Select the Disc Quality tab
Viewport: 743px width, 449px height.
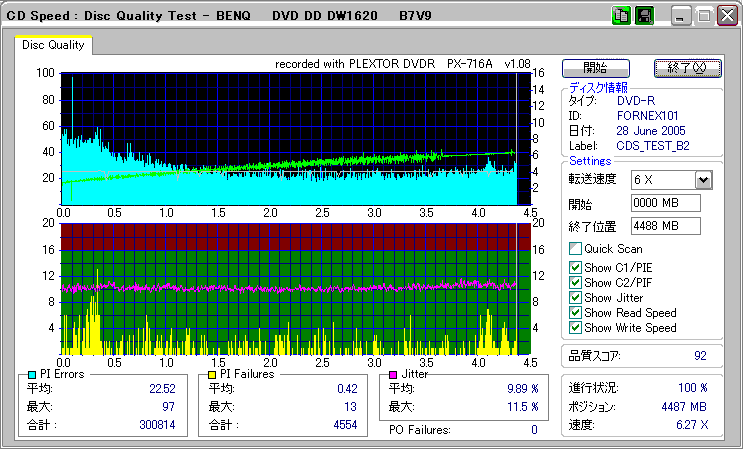click(54, 45)
